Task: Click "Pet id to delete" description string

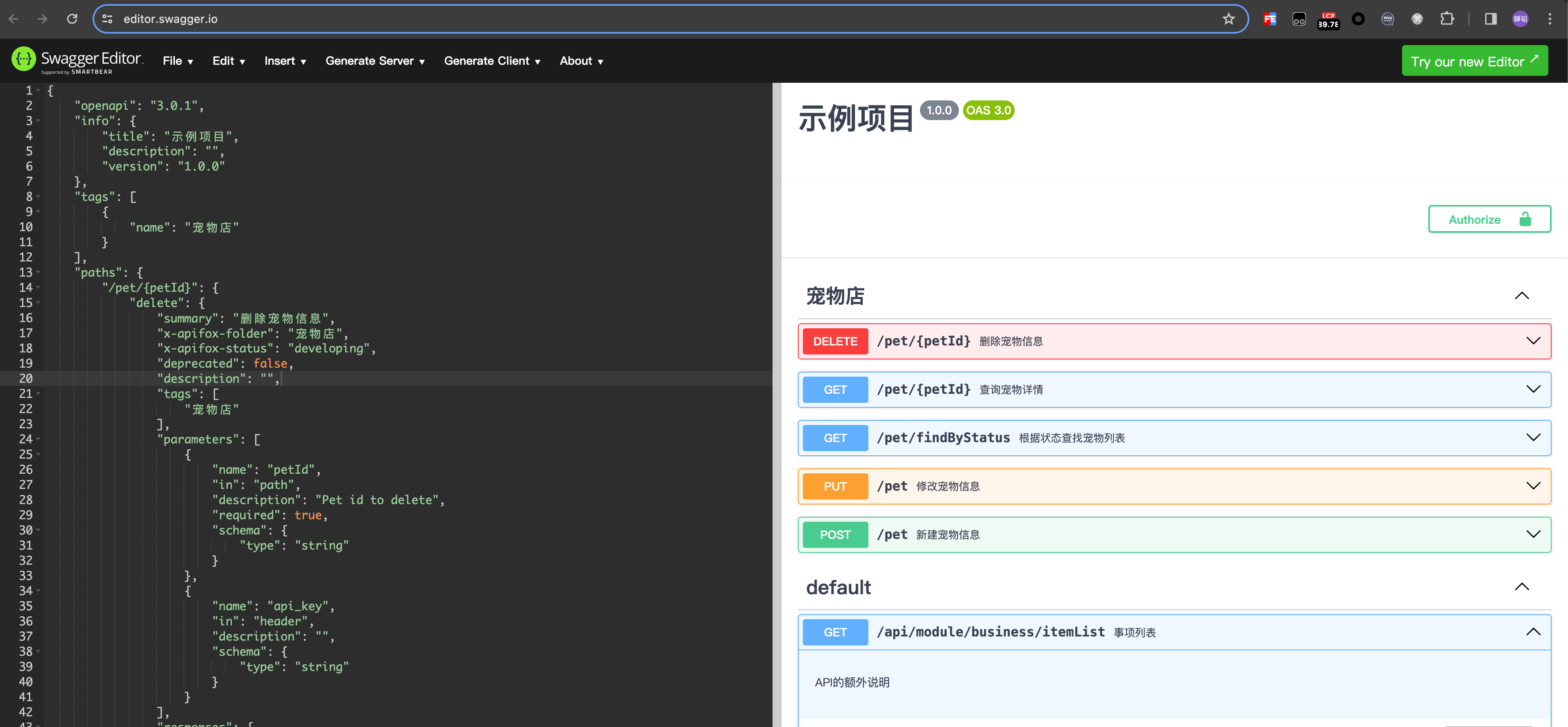Action: click(x=377, y=500)
